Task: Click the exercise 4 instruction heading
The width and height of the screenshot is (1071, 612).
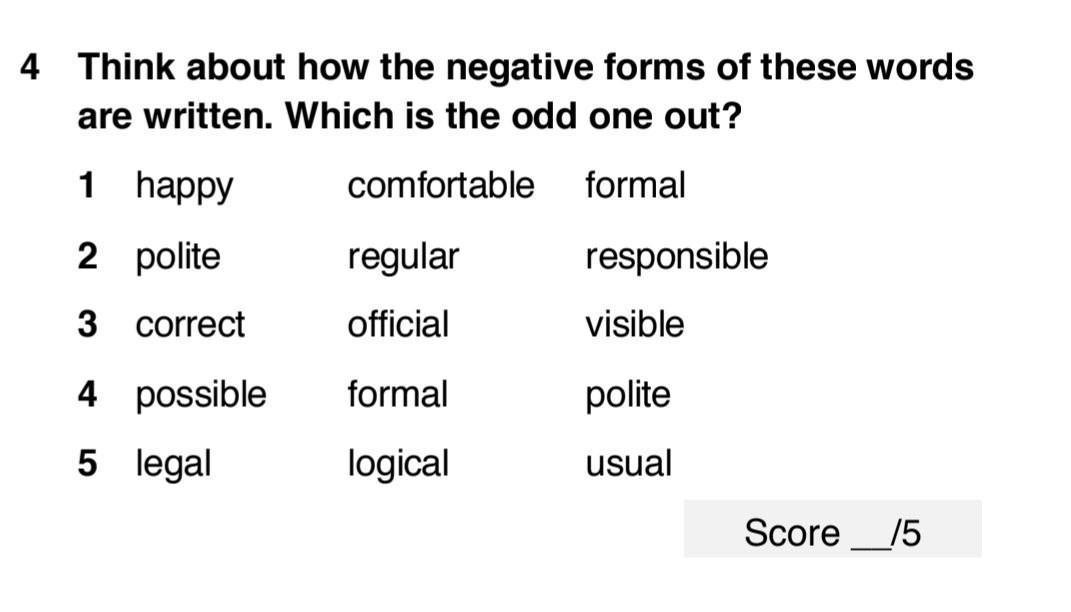Action: (x=525, y=91)
